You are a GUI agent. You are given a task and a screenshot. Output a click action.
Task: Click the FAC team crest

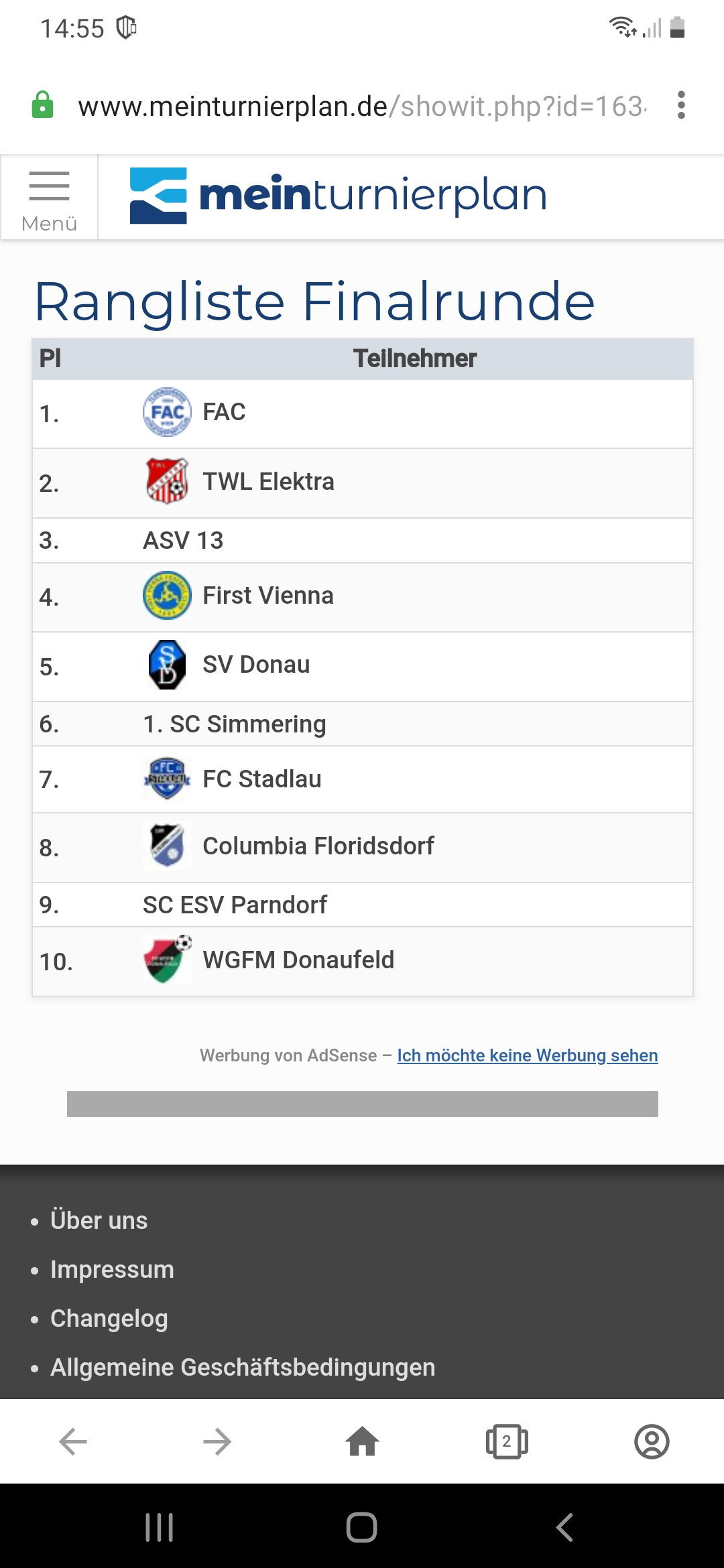coord(167,412)
